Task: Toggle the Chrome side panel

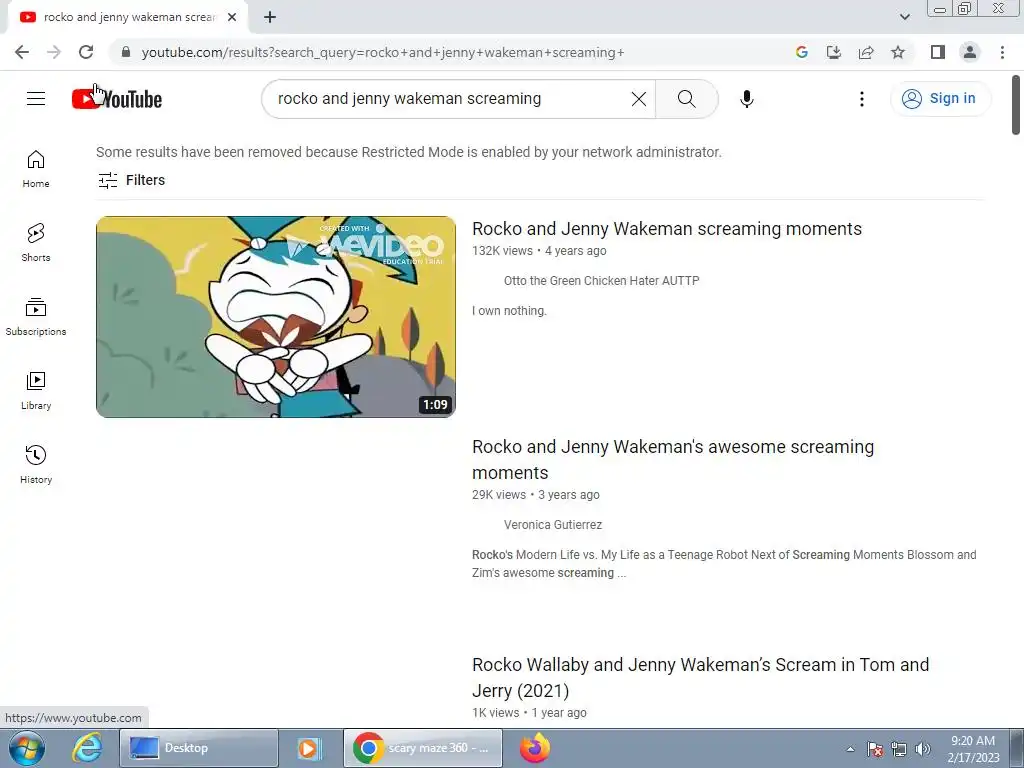Action: click(x=938, y=52)
